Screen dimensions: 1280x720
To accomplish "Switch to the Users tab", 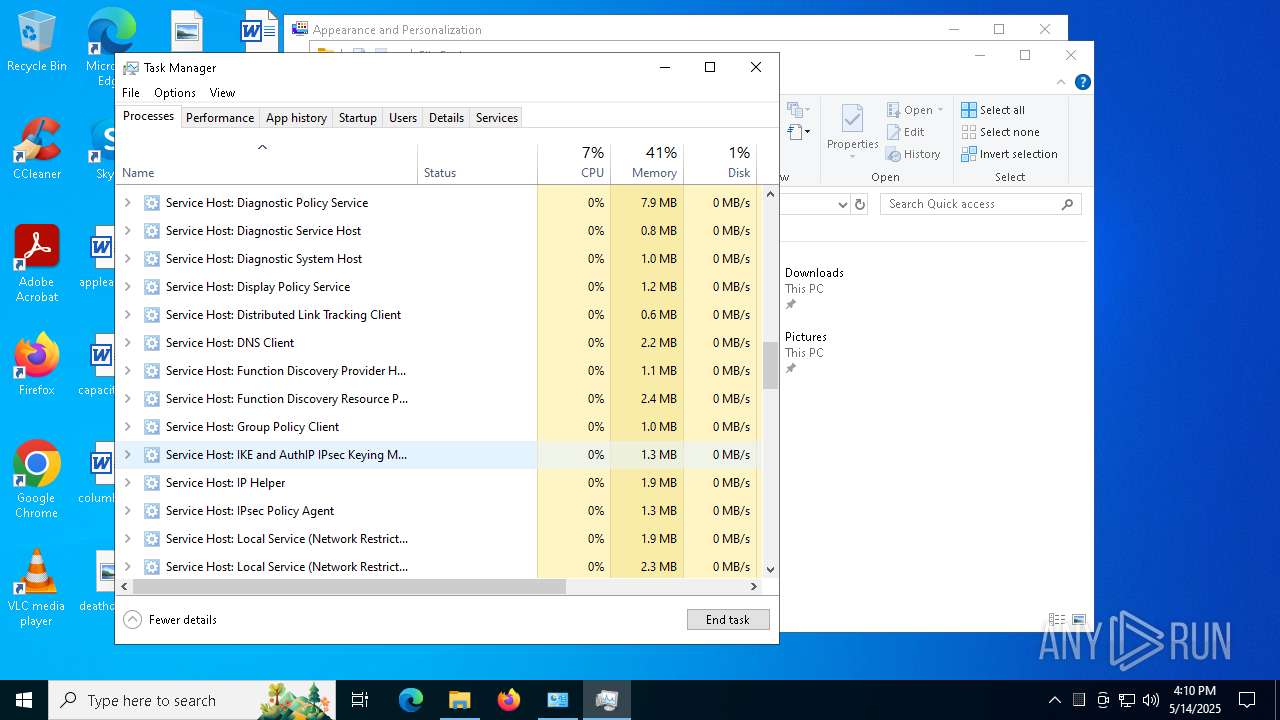I will click(x=403, y=118).
